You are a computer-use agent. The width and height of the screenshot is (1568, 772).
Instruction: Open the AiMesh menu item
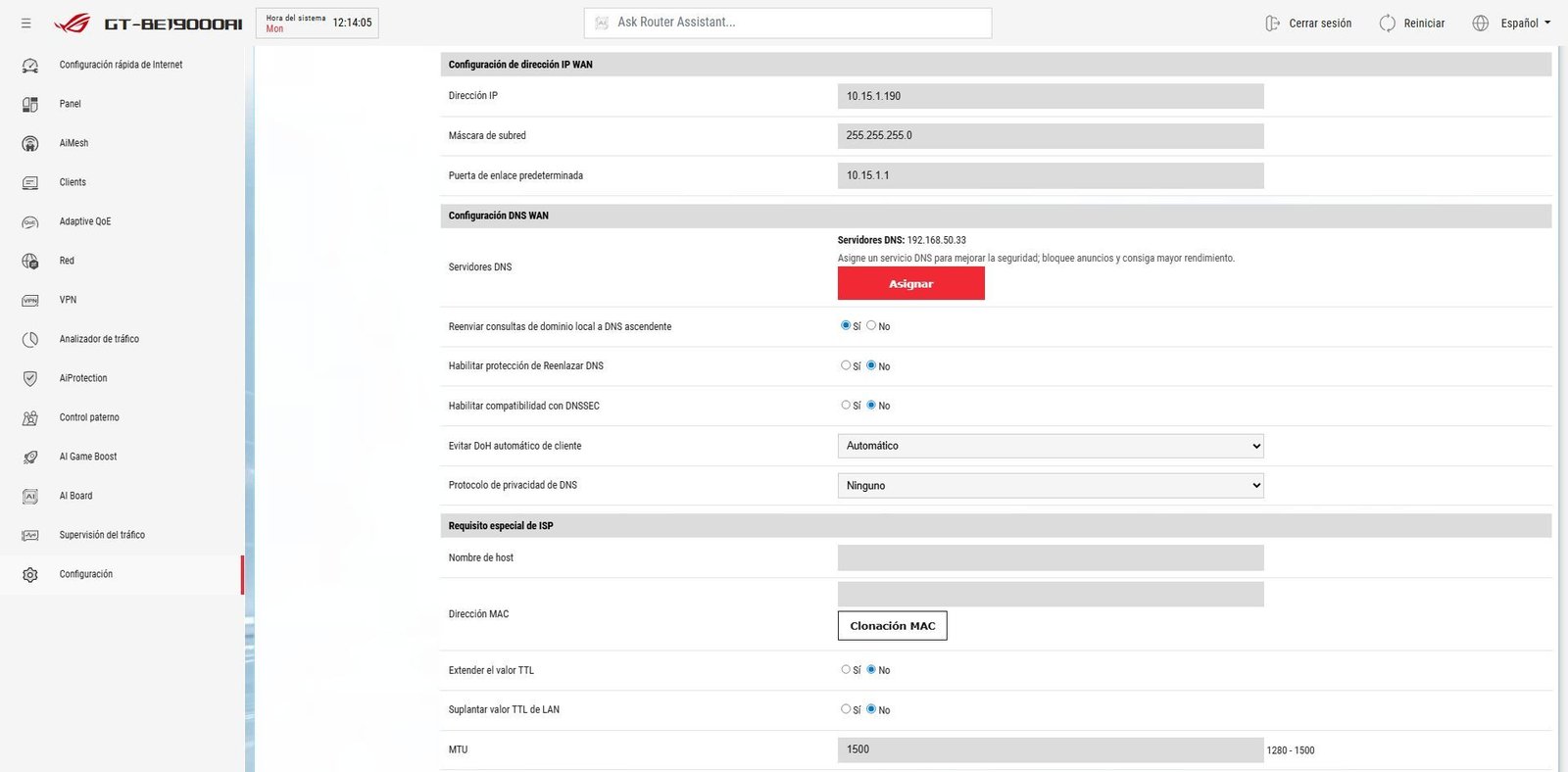point(122,143)
